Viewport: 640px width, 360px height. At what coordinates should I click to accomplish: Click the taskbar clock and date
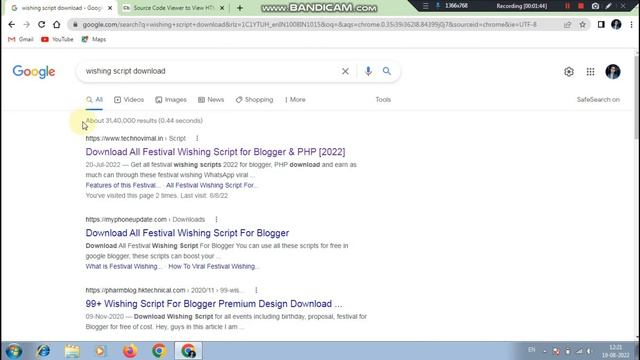[616, 351]
